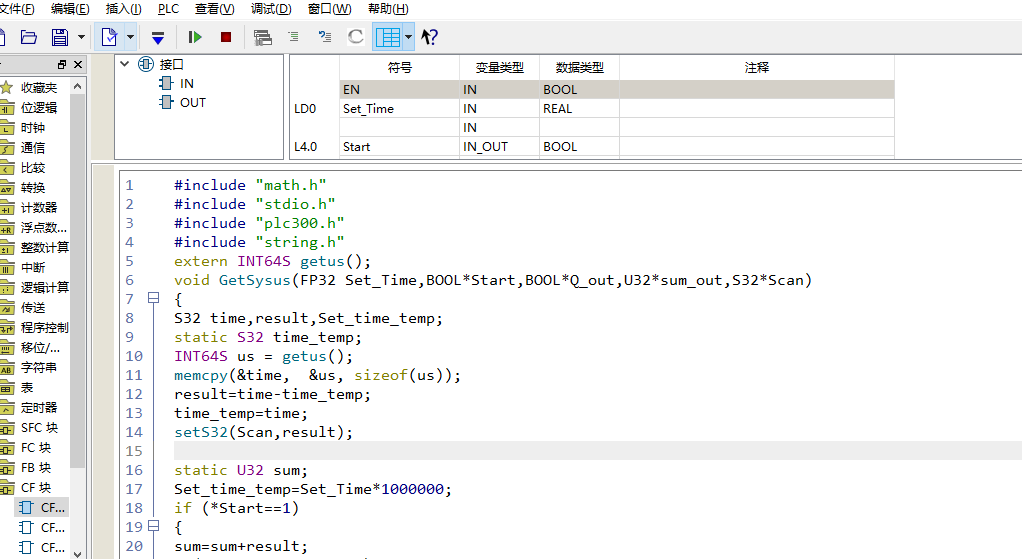Open the 帮助(H) menu
This screenshot has width=1022, height=559.
click(x=388, y=9)
